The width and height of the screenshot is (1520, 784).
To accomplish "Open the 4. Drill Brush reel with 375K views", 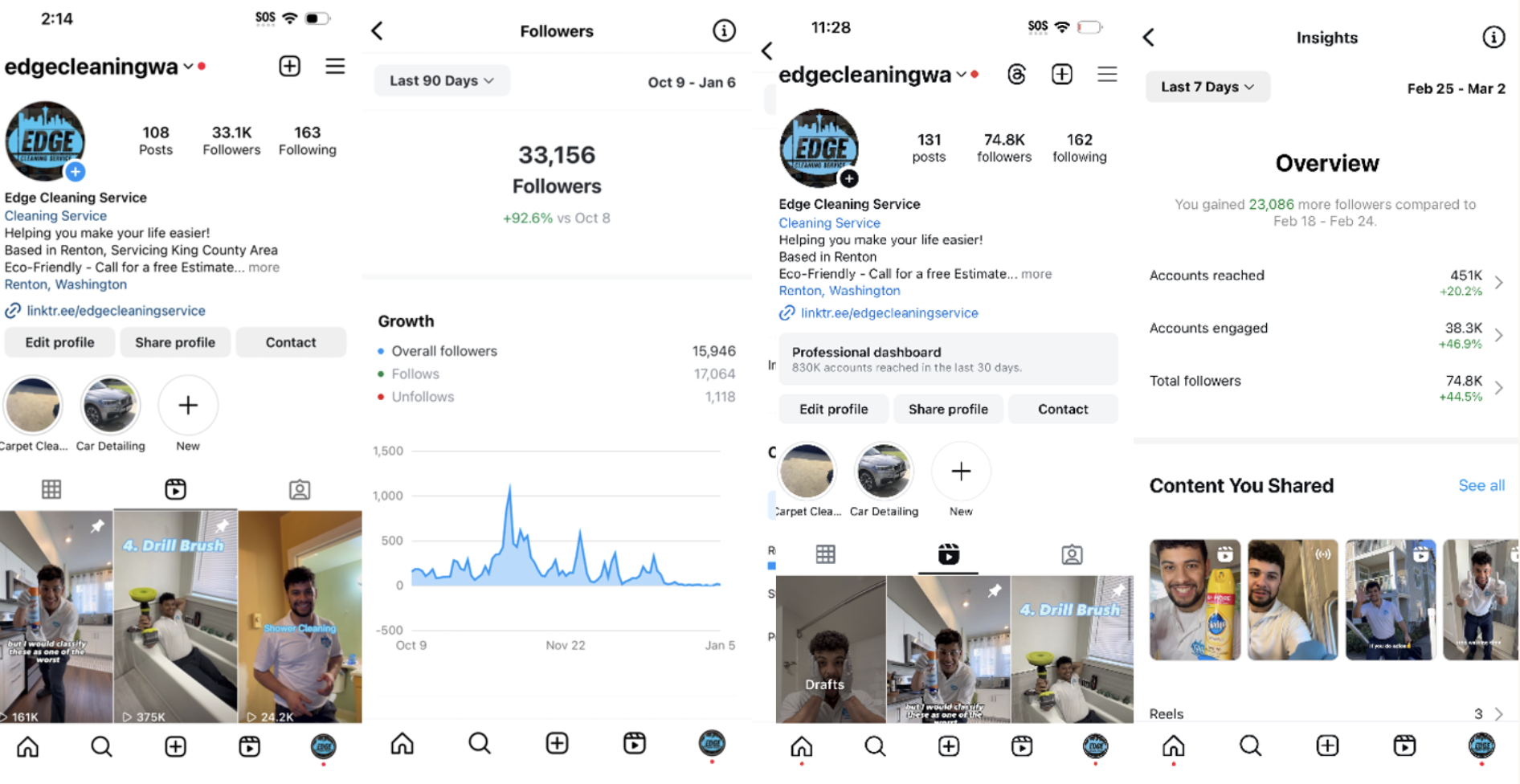I will (x=175, y=617).
